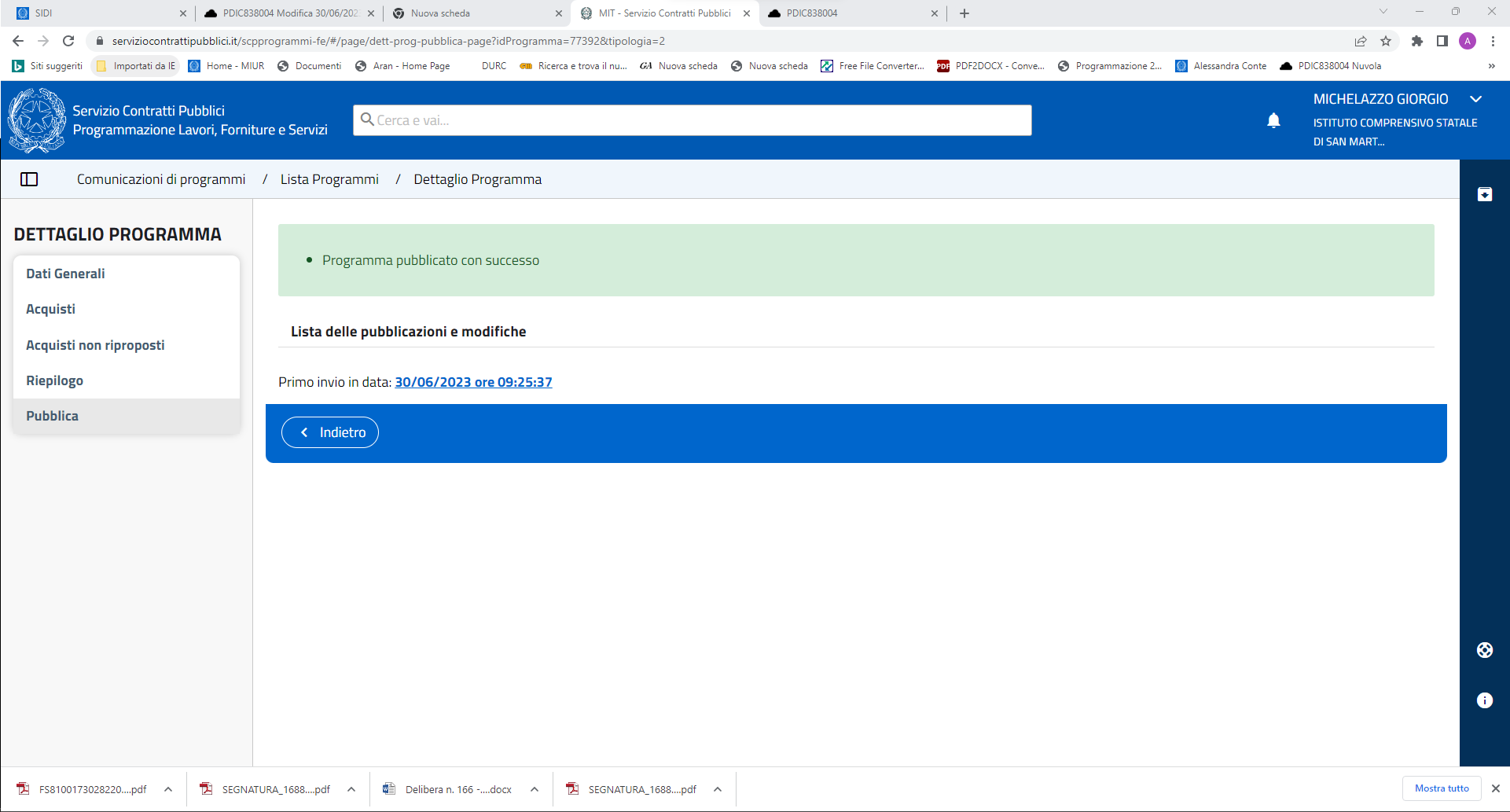The width and height of the screenshot is (1510, 812).
Task: Switch to the SIDI browser tab
Action: point(94,13)
